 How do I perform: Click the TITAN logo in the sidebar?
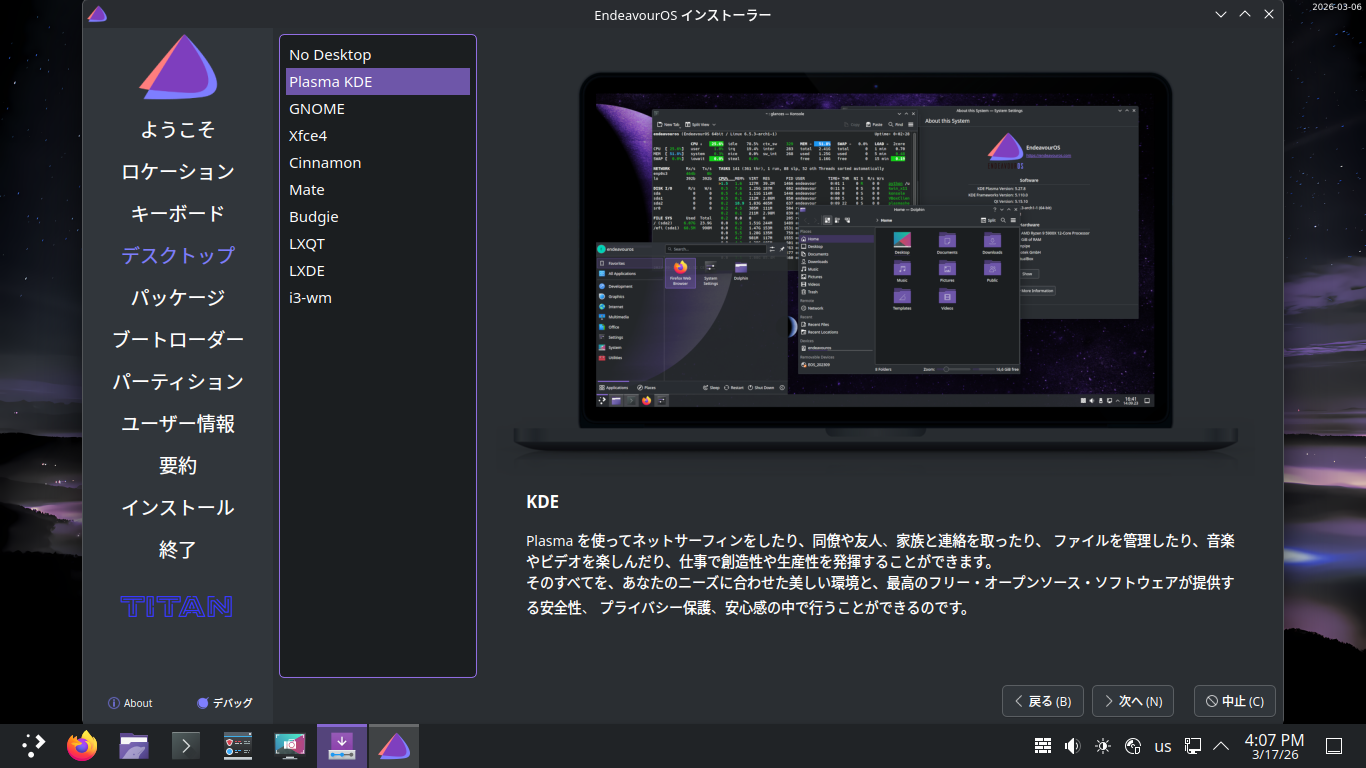[x=177, y=606]
